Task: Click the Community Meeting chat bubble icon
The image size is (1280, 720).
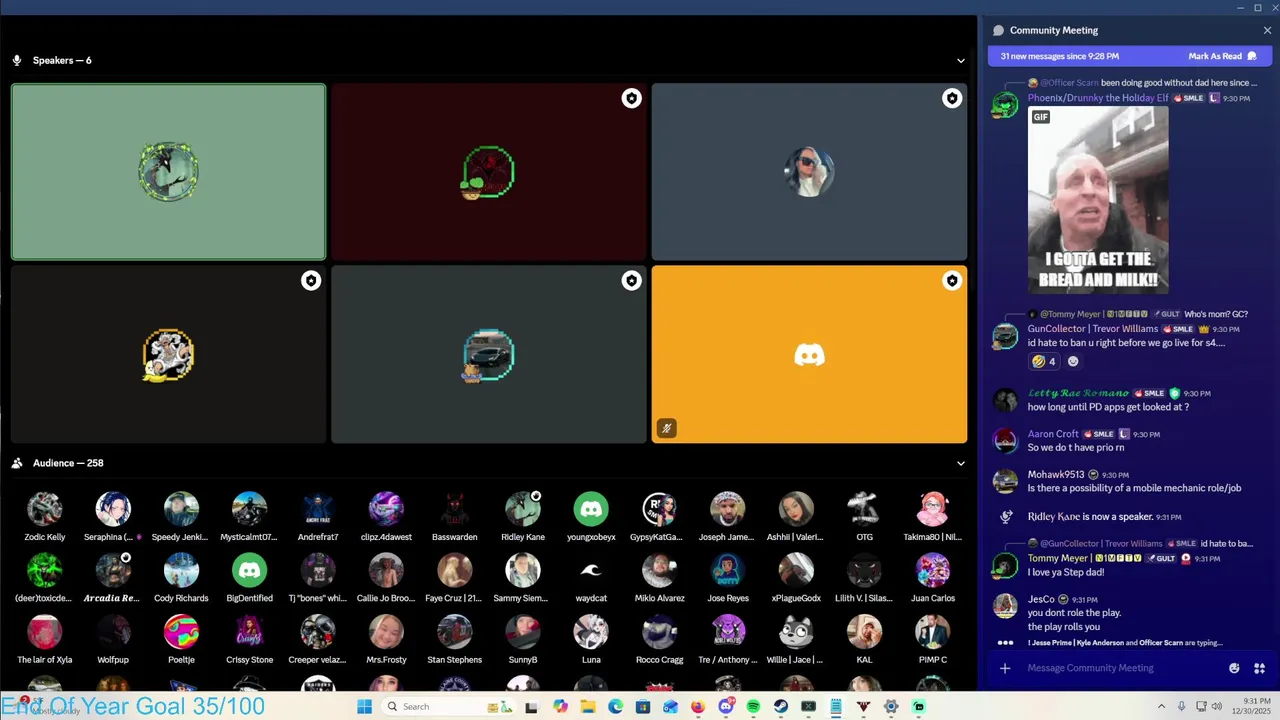Action: point(998,30)
